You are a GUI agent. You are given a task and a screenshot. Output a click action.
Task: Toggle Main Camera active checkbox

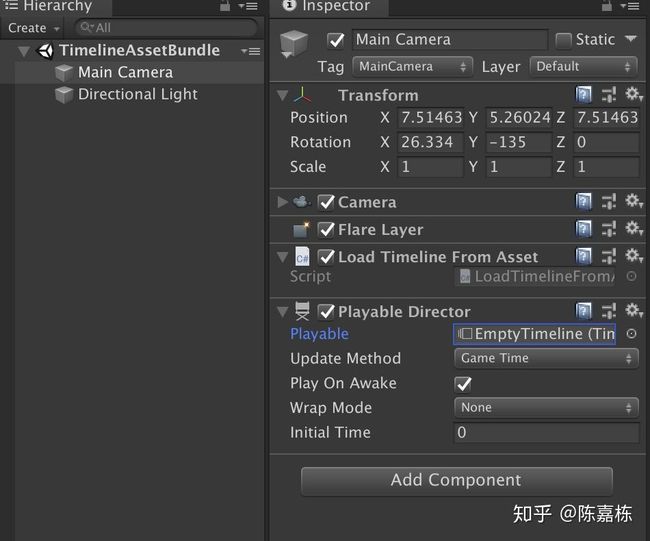point(336,40)
